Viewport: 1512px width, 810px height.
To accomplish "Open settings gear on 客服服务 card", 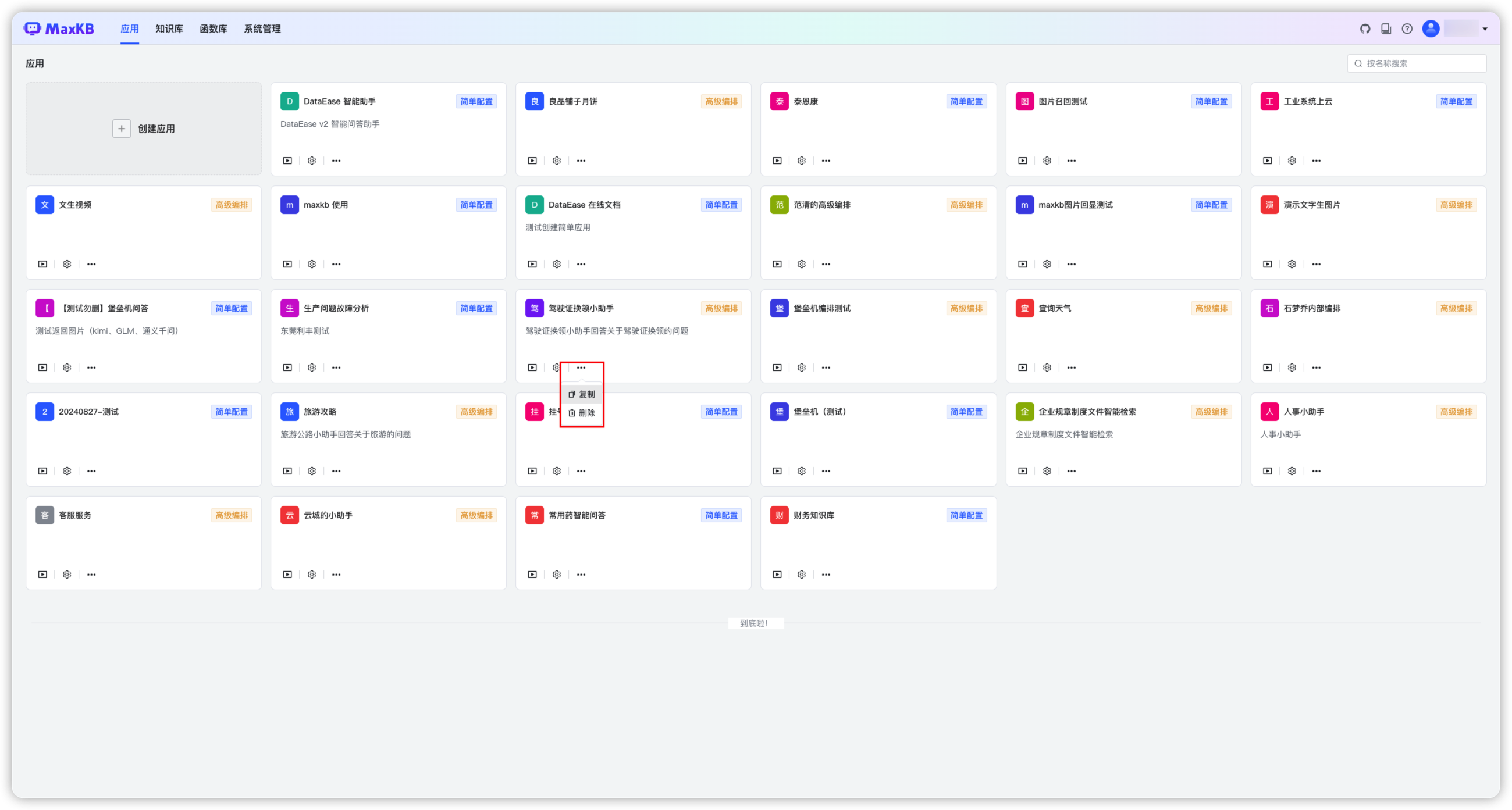I will pyautogui.click(x=67, y=575).
